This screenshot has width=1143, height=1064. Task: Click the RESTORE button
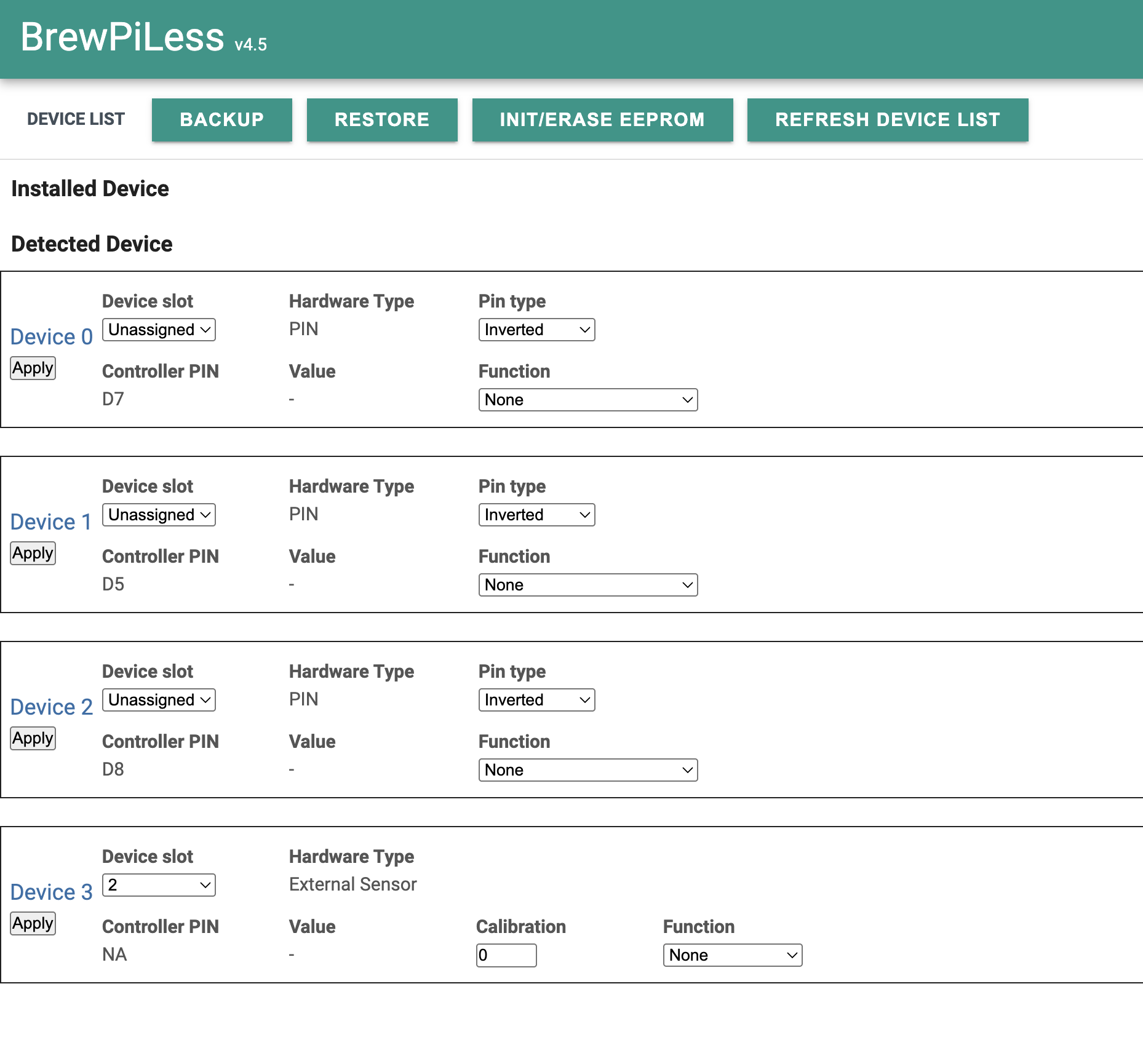tap(381, 119)
